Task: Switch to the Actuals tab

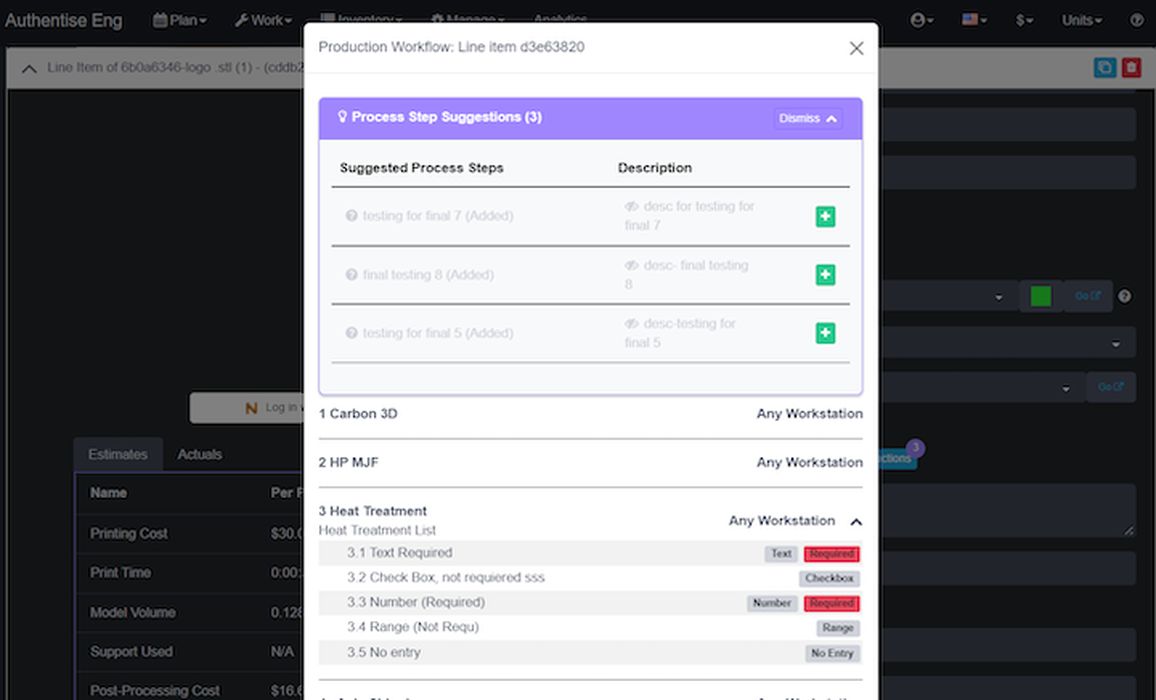Action: [x=199, y=453]
